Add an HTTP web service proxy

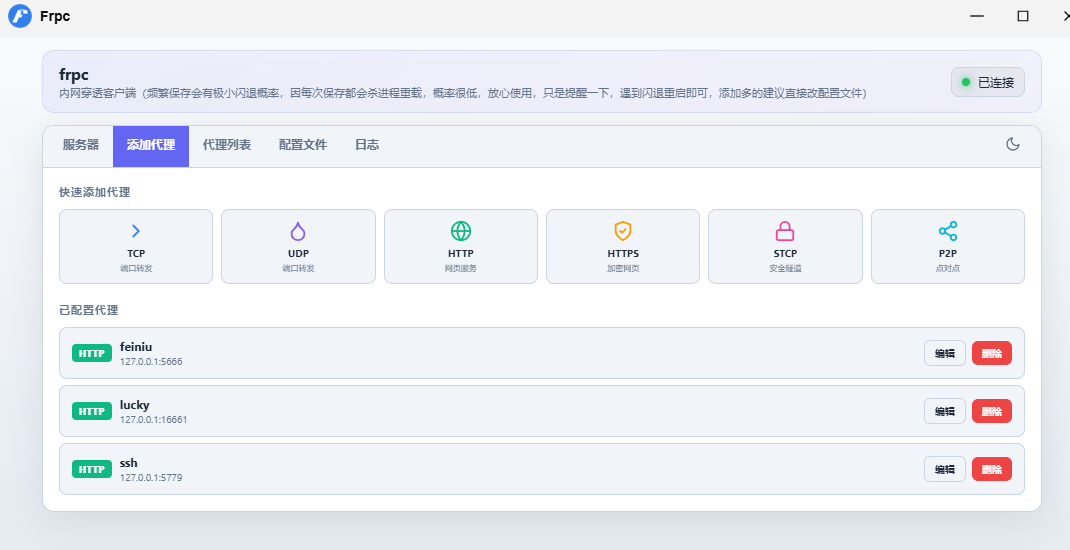[461, 246]
